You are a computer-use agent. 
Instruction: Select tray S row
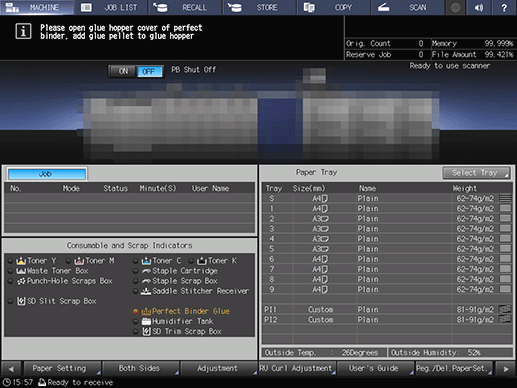tap(387, 198)
